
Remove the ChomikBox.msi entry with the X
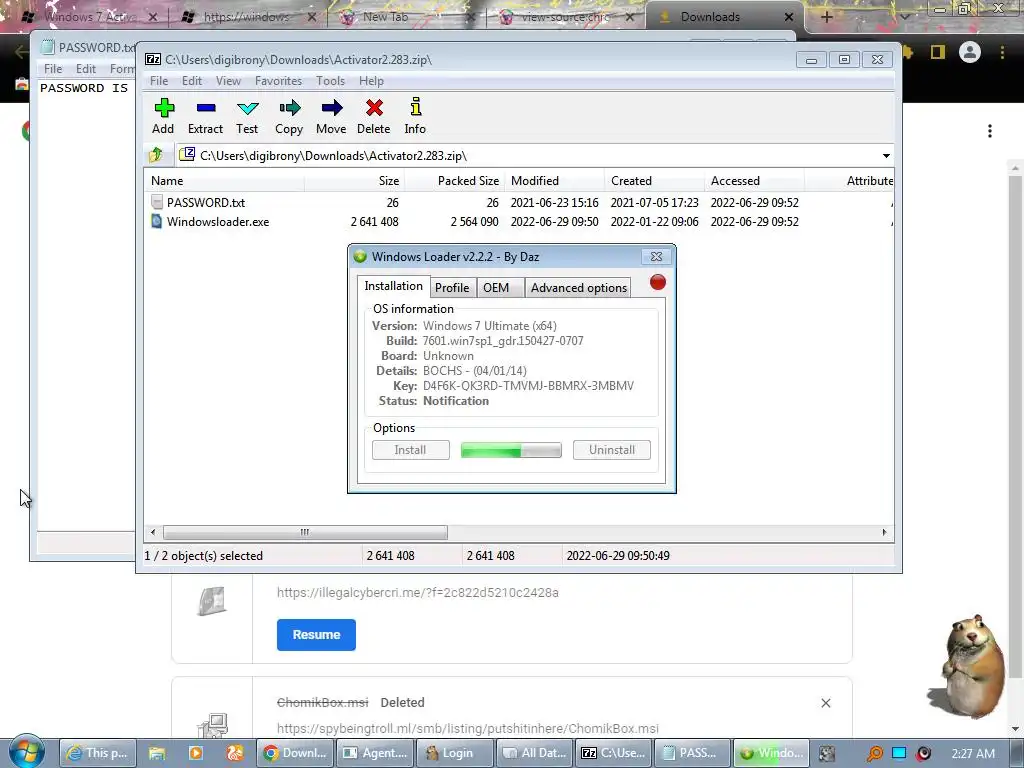826,703
